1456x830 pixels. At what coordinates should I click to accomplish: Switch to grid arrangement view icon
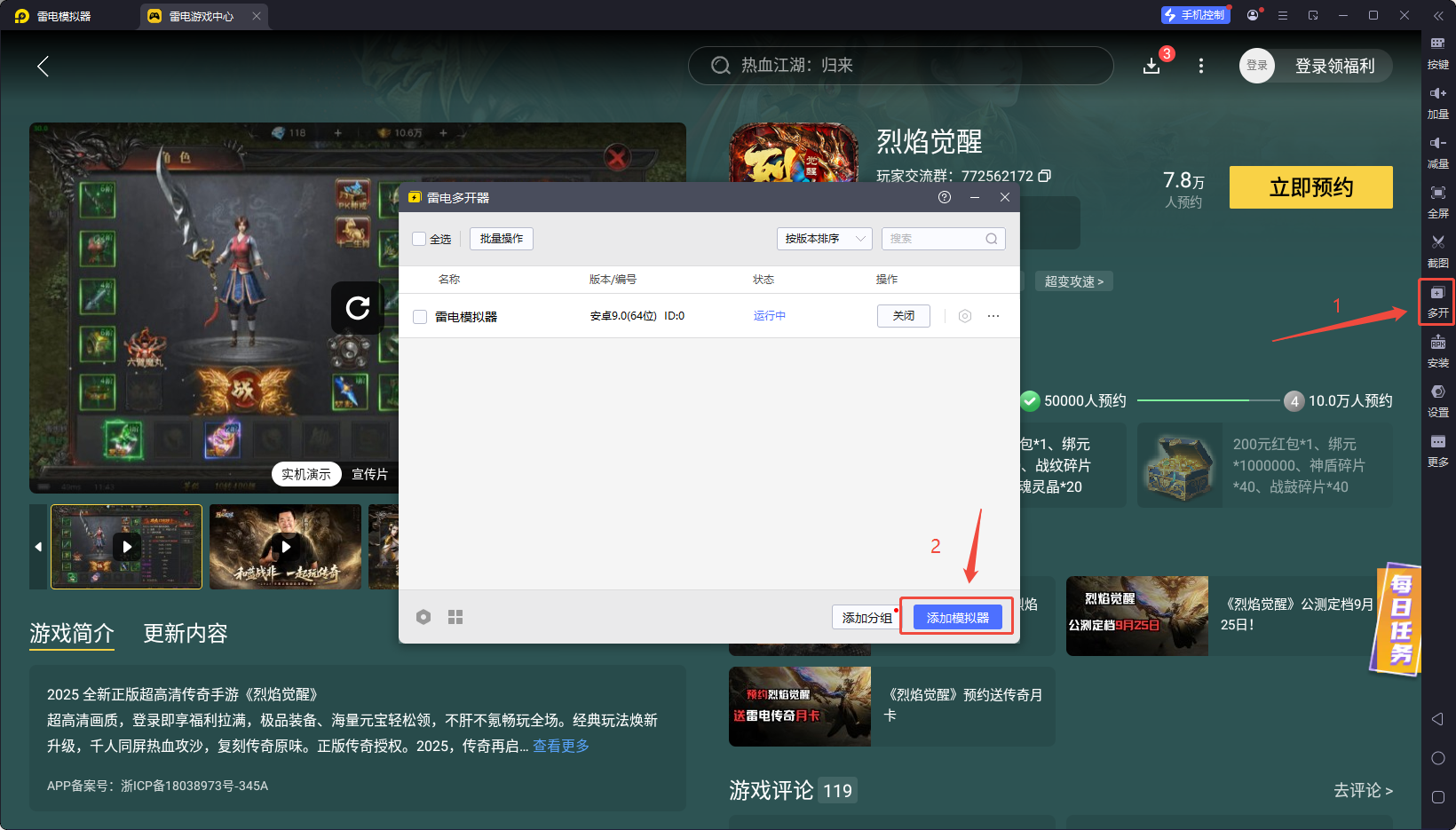point(455,617)
